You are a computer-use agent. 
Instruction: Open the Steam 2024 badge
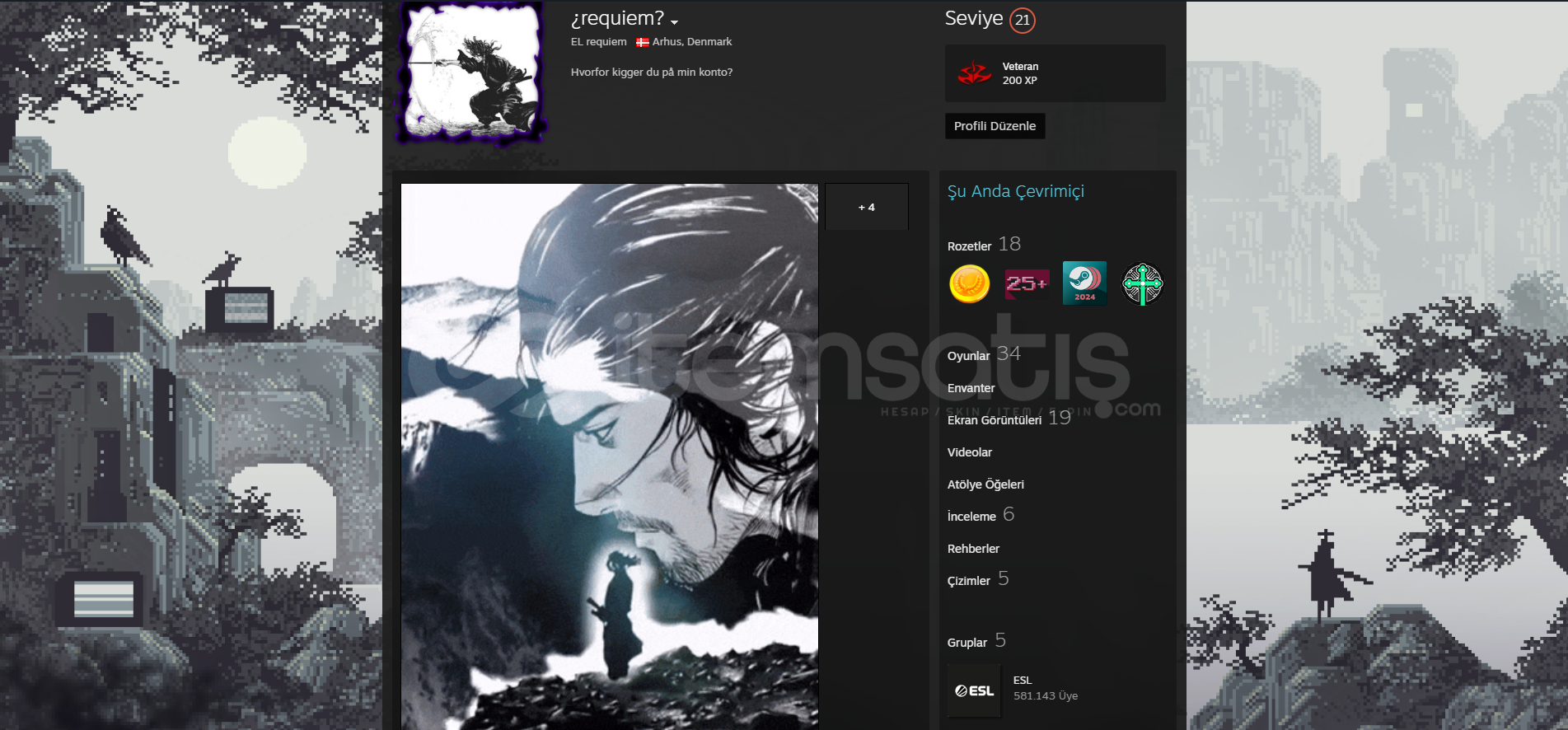[x=1084, y=283]
